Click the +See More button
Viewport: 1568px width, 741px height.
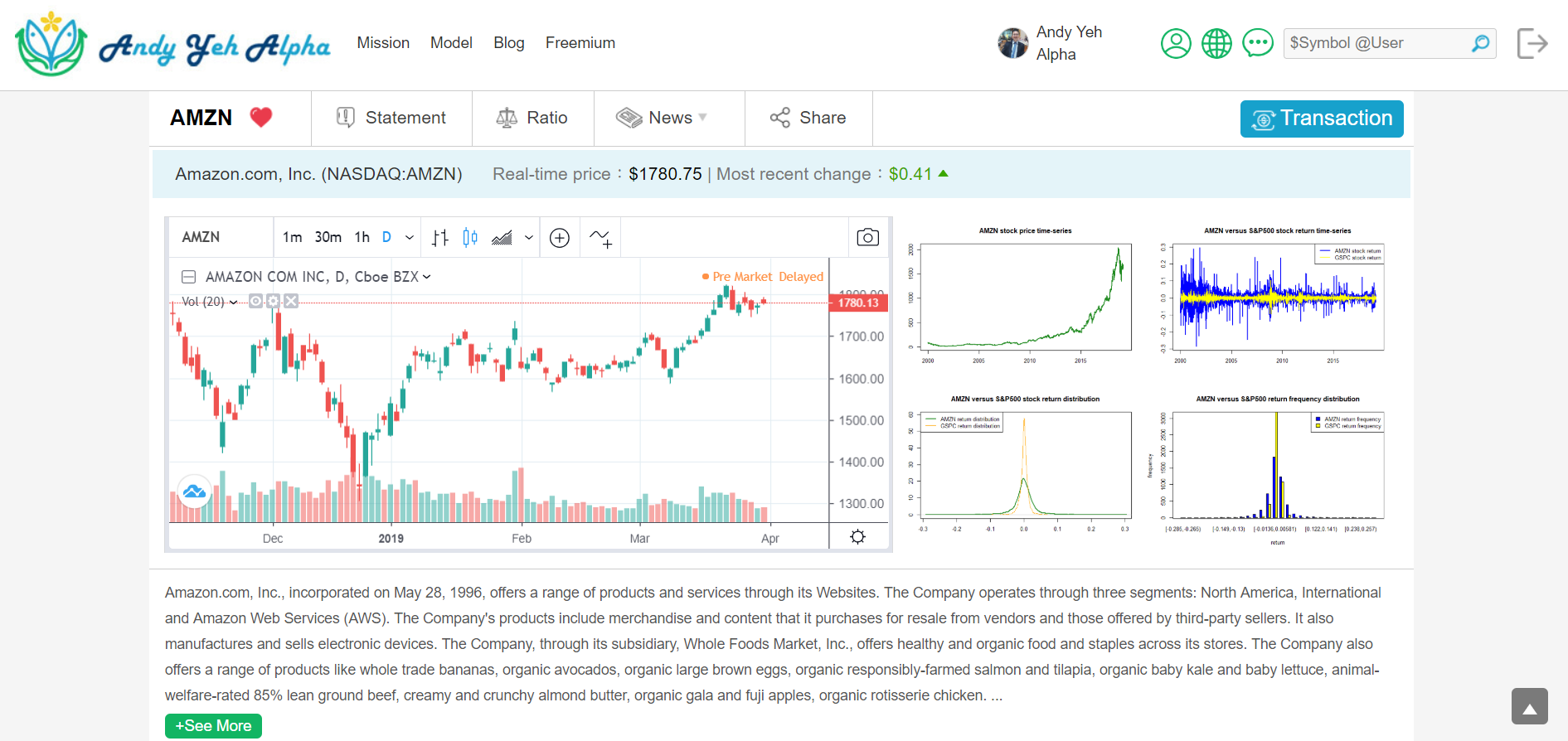[213, 726]
